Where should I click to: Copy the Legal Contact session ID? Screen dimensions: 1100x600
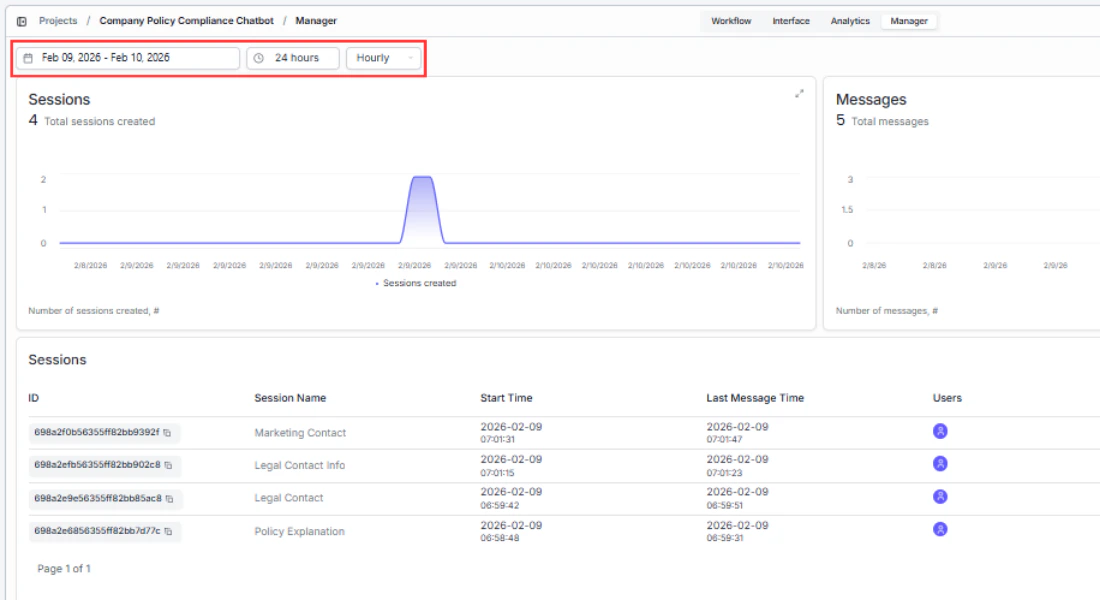click(x=168, y=498)
